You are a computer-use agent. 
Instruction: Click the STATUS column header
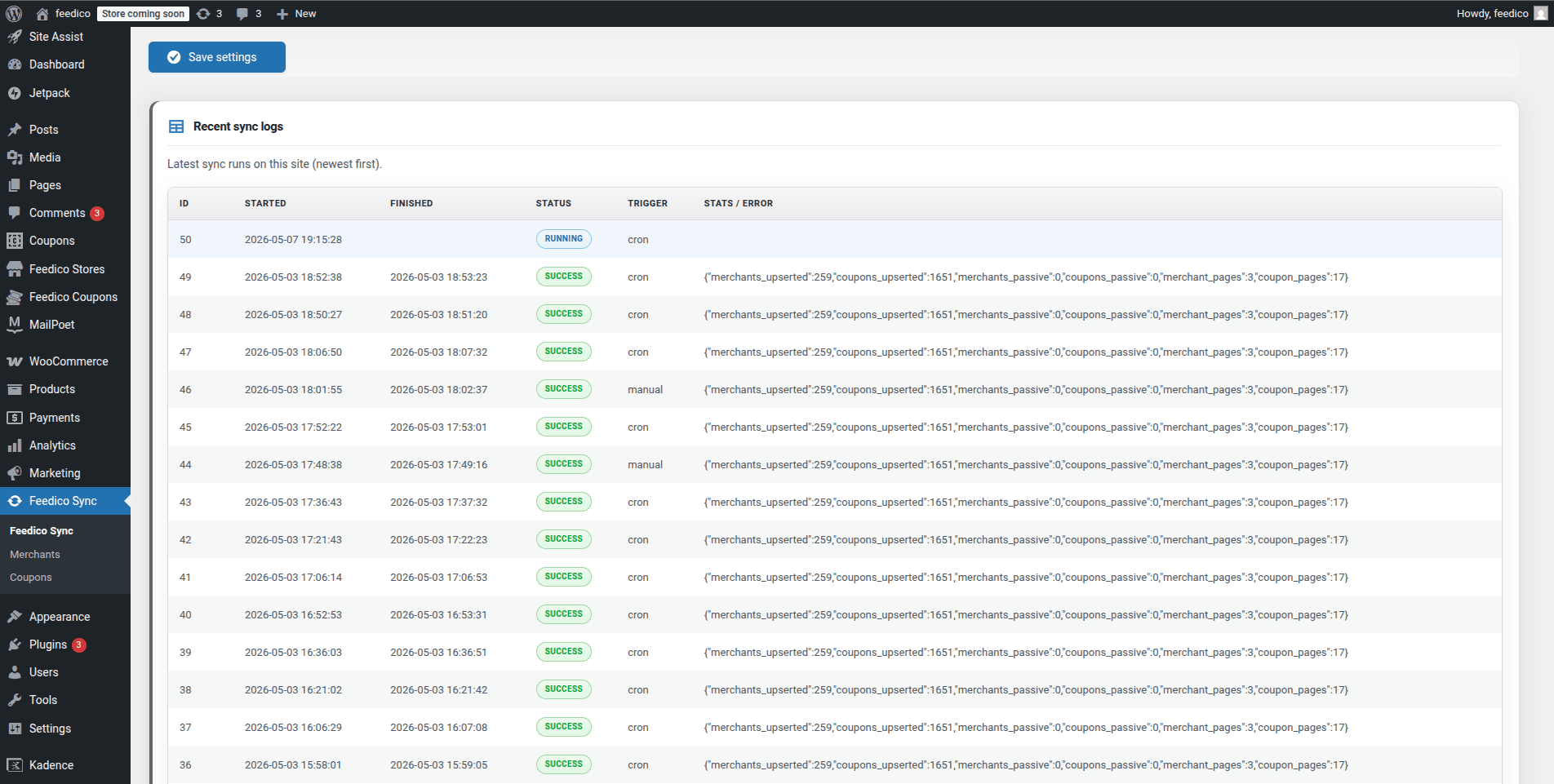(x=553, y=203)
